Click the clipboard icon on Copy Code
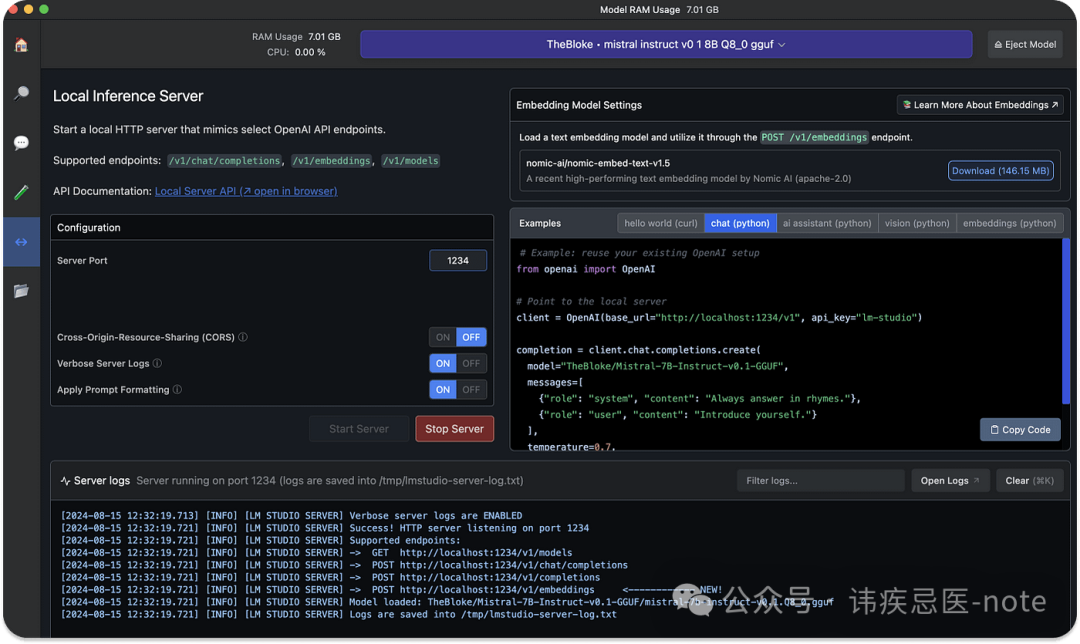The height and width of the screenshot is (644, 1080). pos(994,430)
